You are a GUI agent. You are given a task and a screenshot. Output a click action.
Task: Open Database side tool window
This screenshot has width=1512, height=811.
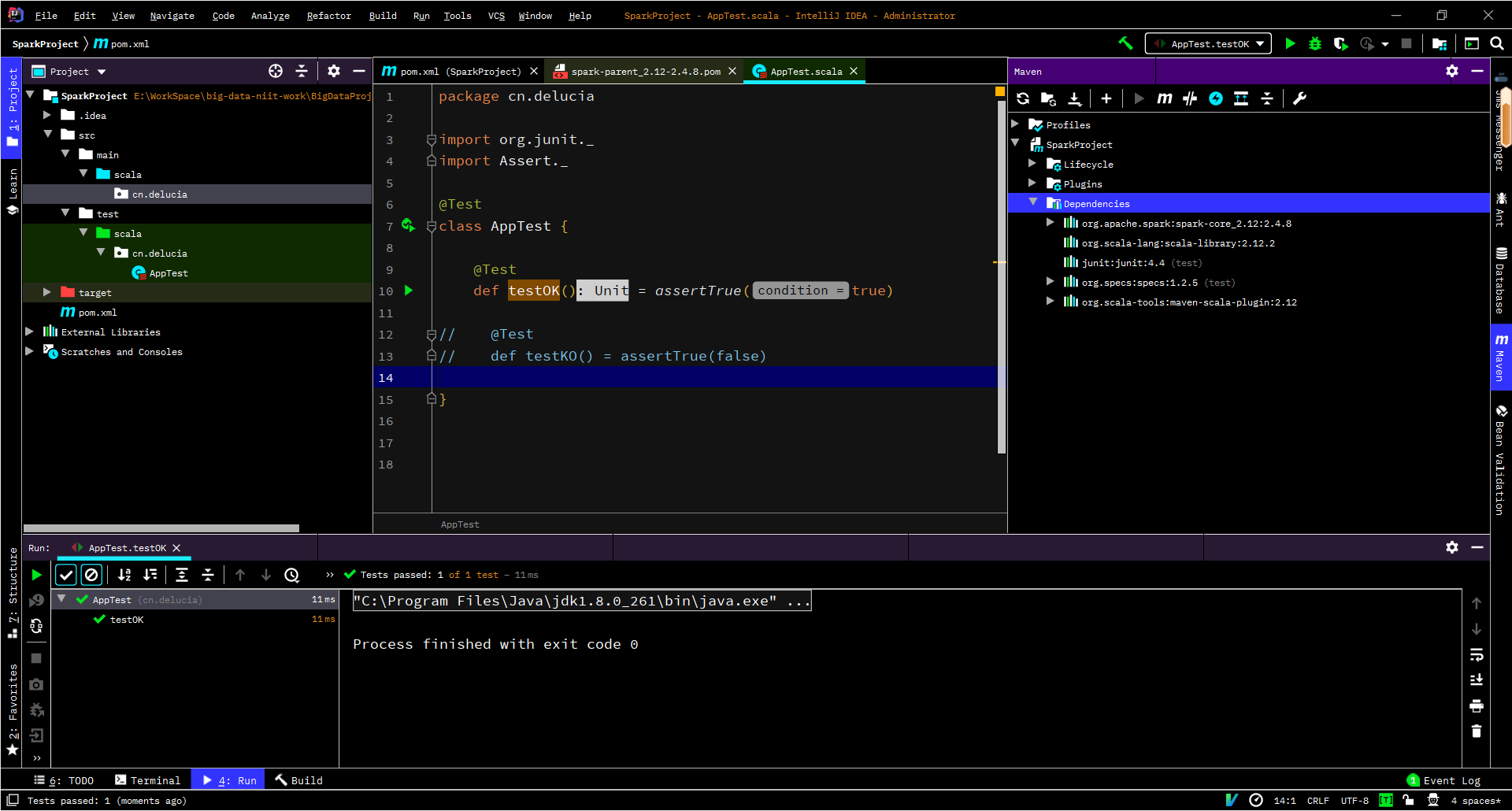coord(1501,281)
